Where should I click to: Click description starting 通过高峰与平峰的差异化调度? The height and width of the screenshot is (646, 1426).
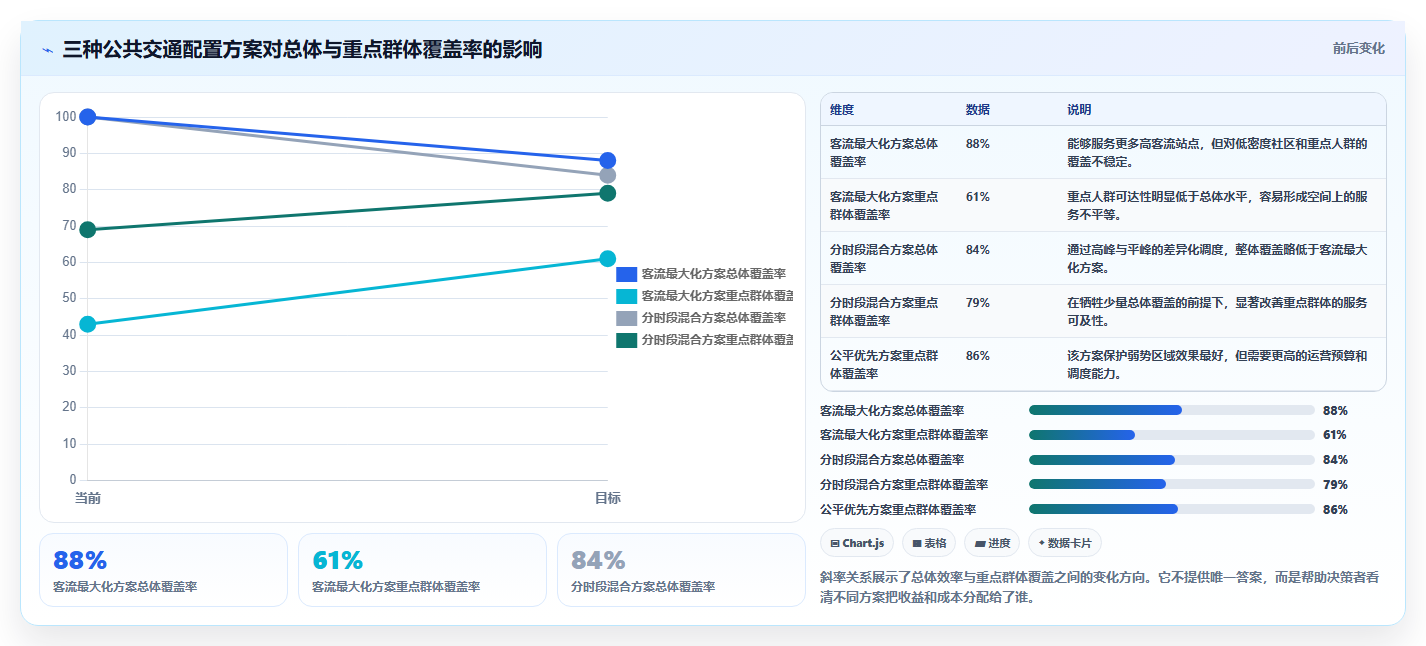click(x=1217, y=258)
